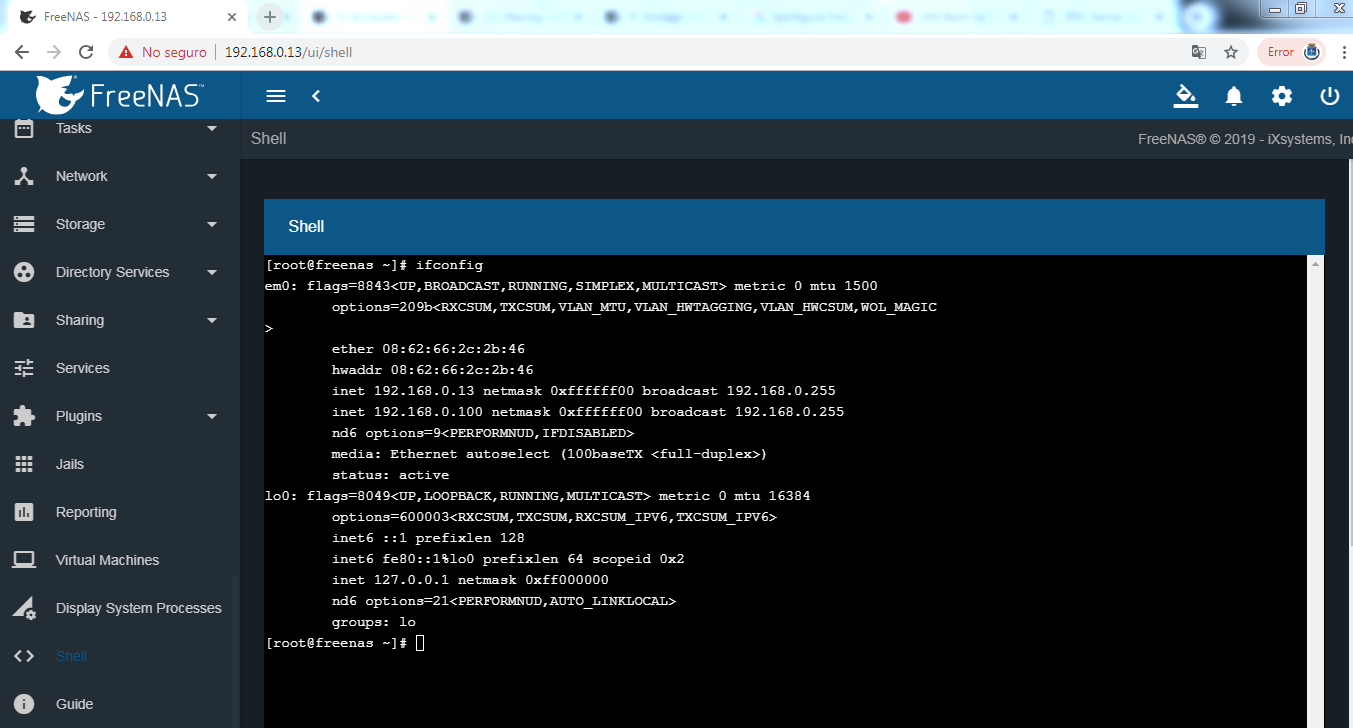Click the Sharing folder icon
The image size is (1353, 728).
(24, 320)
